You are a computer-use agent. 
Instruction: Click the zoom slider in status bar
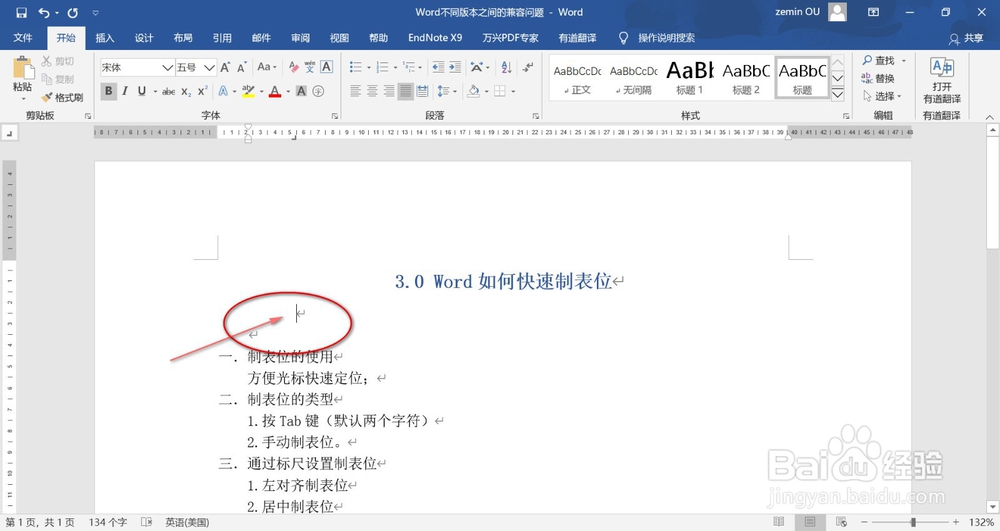tap(913, 522)
